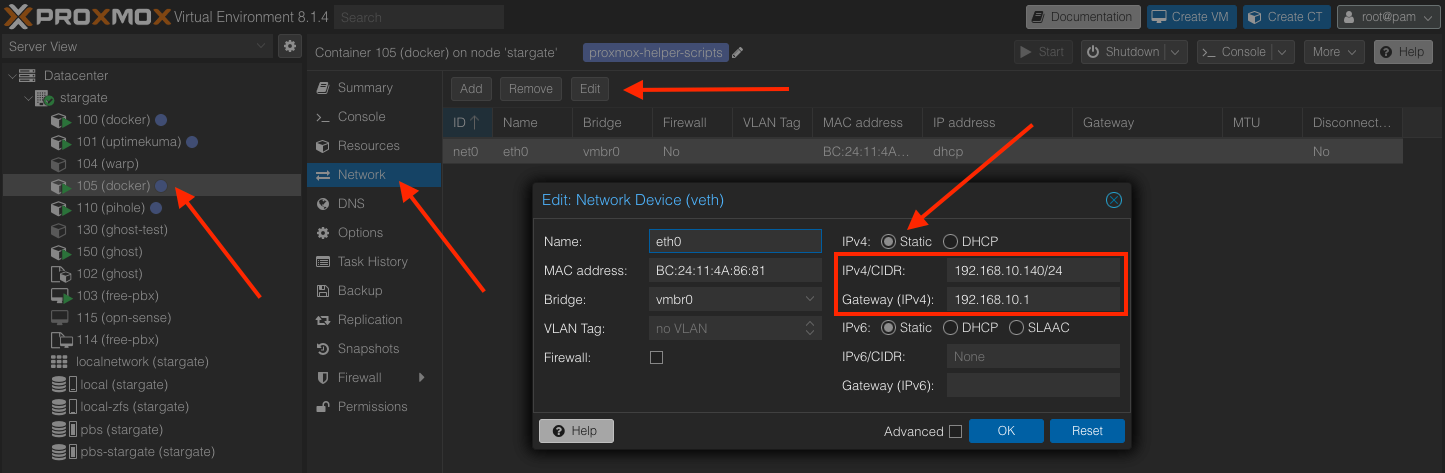This screenshot has height=473, width=1445.
Task: Enable the Firewall checkbox
Action: click(657, 357)
